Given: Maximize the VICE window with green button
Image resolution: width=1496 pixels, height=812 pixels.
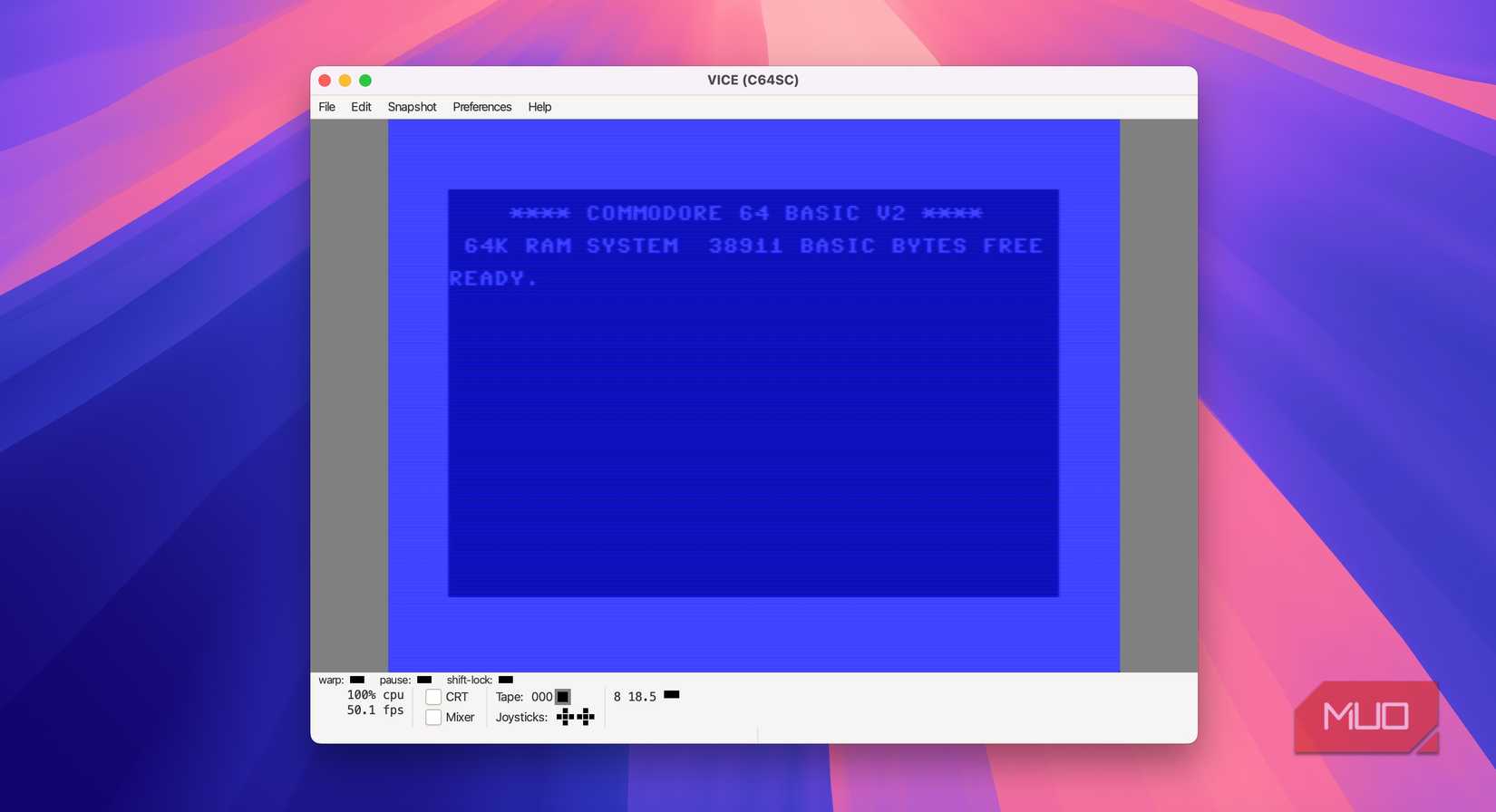Looking at the screenshot, I should pyautogui.click(x=365, y=81).
